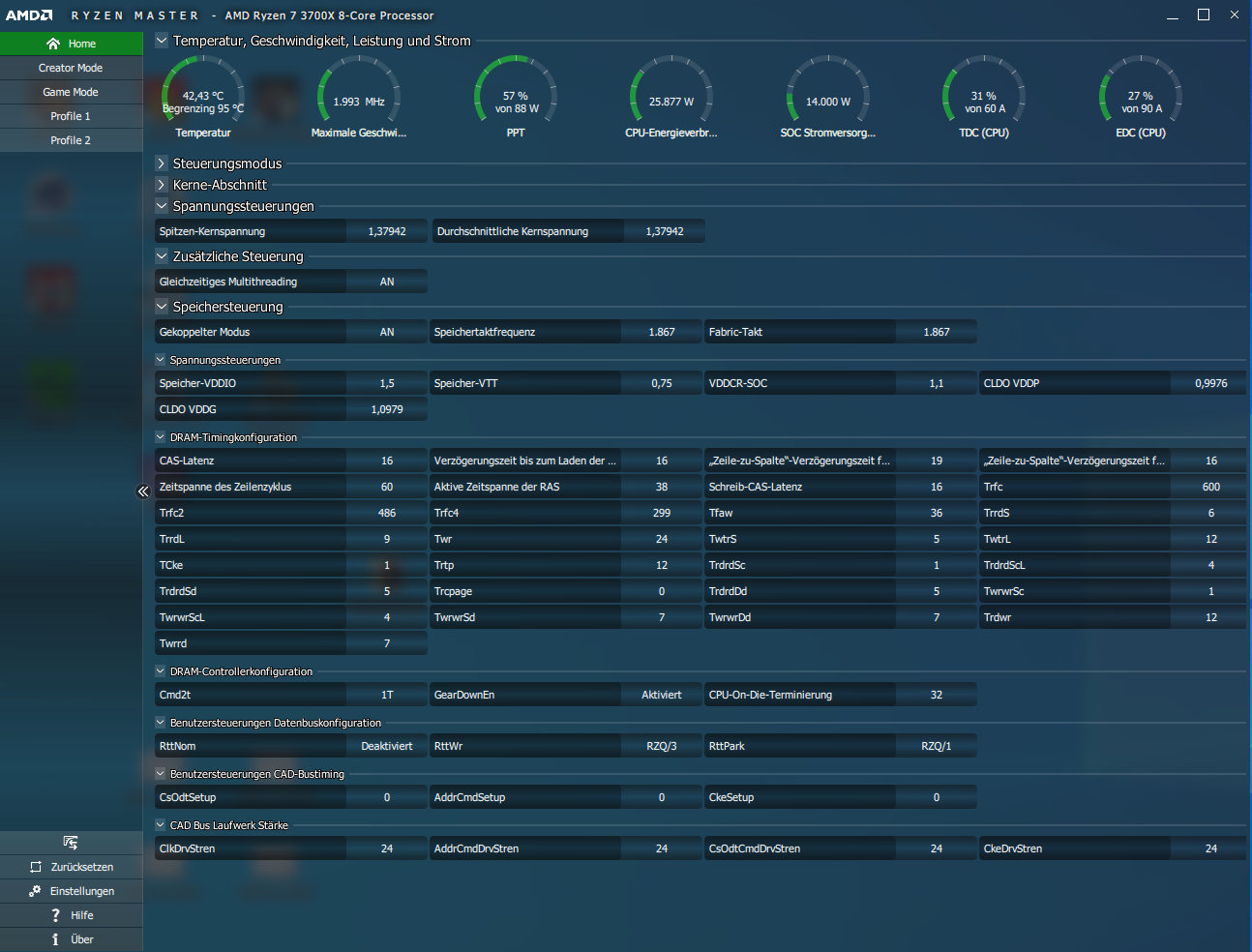
Task: Collapse the top-level Spannungssteuerungen section above Spitzen-Kernspannung
Action: pos(162,206)
